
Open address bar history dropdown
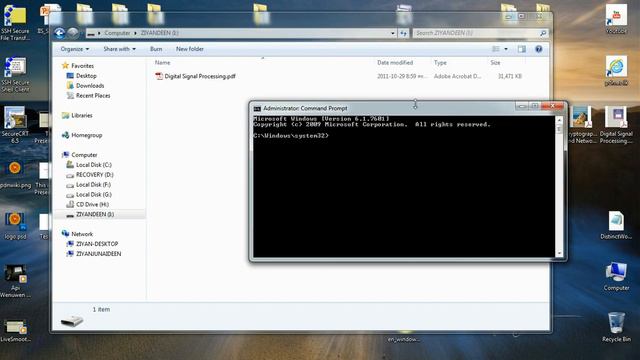tap(393, 33)
